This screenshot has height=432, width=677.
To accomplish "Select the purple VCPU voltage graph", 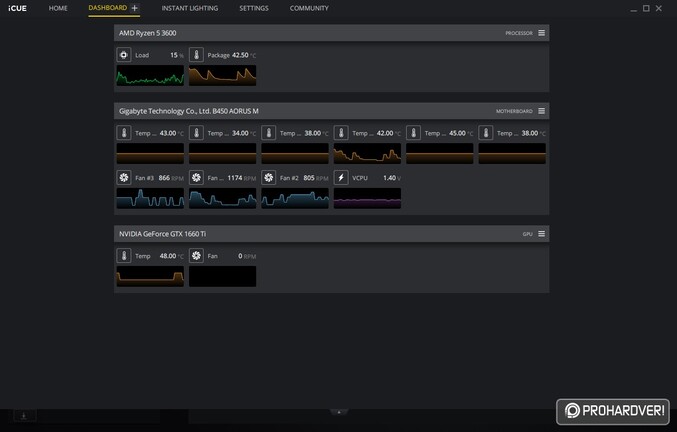I will tap(367, 198).
